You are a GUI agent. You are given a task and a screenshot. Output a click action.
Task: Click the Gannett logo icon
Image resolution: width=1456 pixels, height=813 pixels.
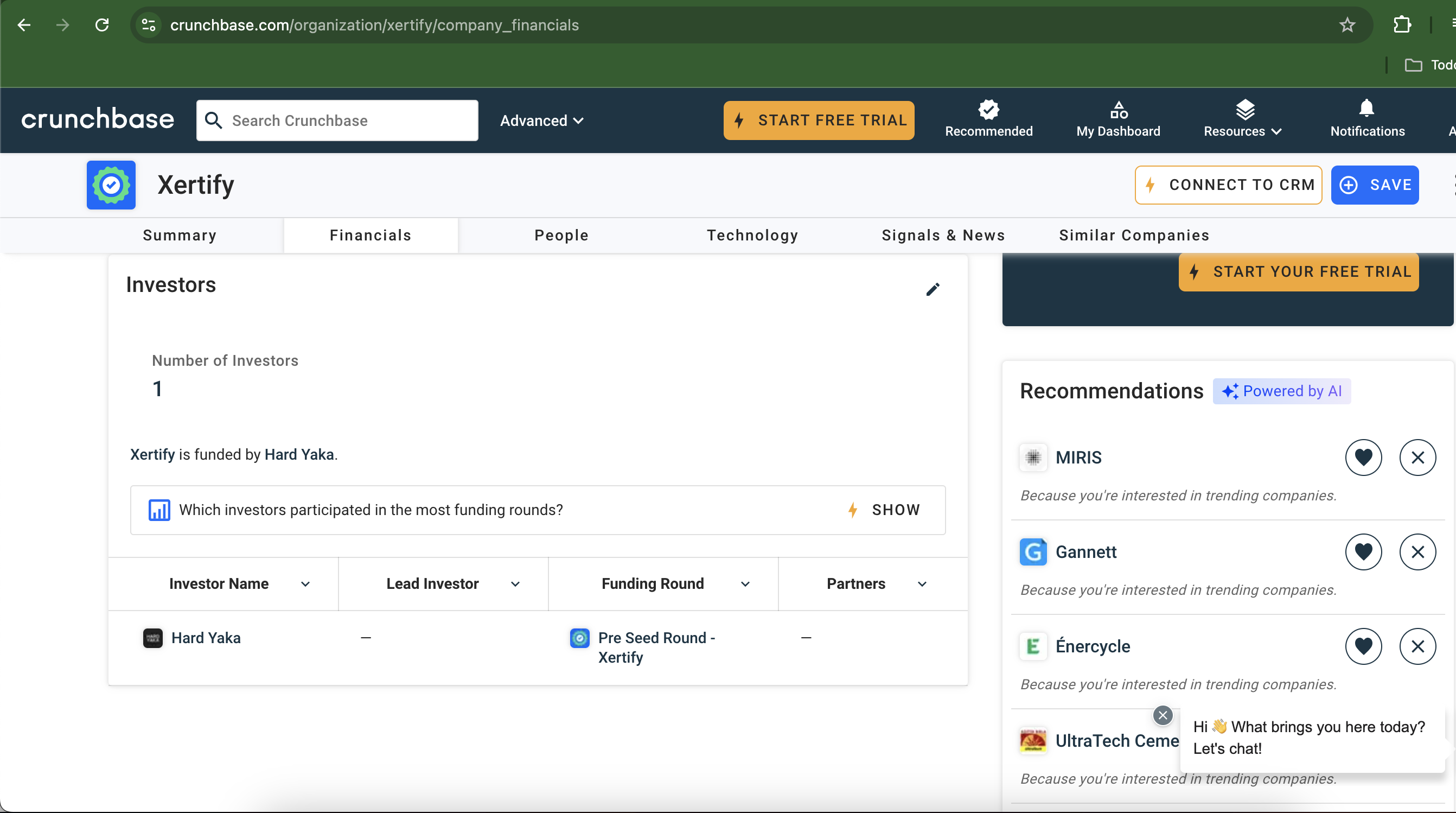(x=1033, y=552)
